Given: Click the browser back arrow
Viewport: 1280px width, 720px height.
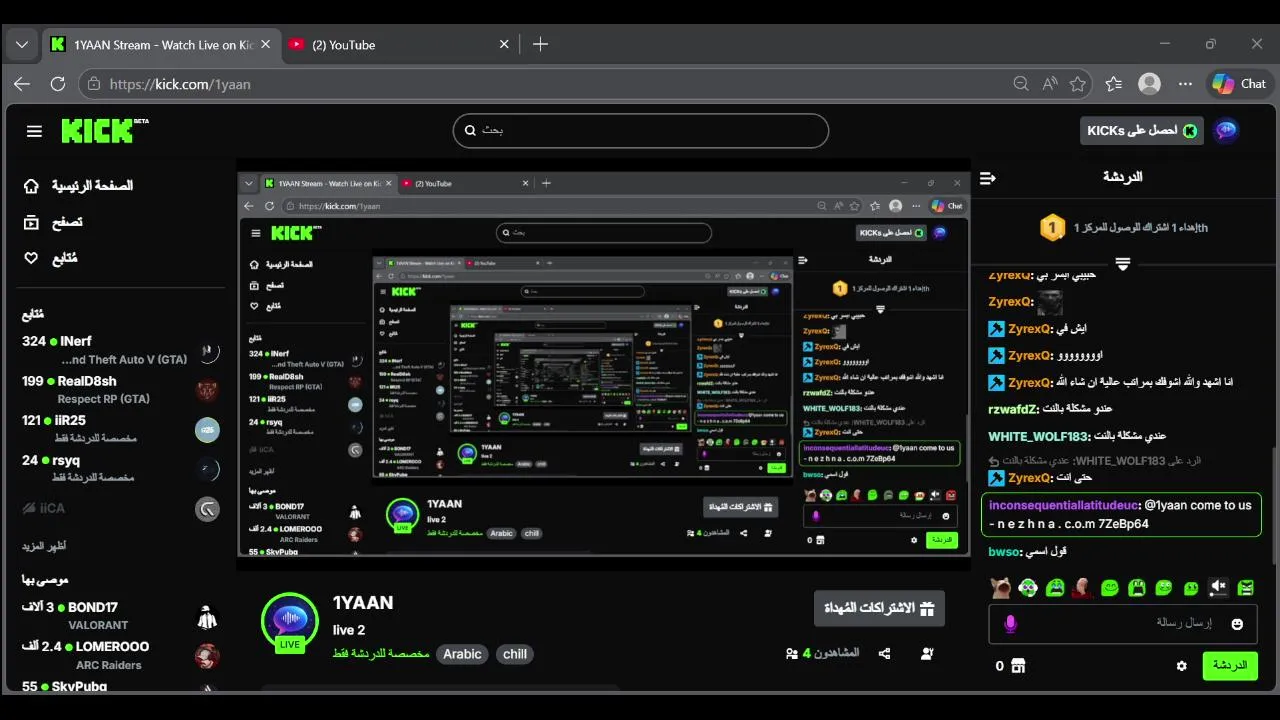Looking at the screenshot, I should tap(22, 84).
